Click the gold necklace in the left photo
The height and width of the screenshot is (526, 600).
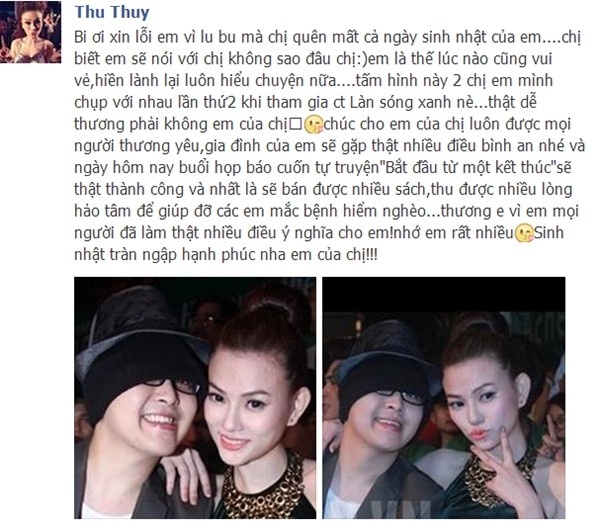coord(264,488)
